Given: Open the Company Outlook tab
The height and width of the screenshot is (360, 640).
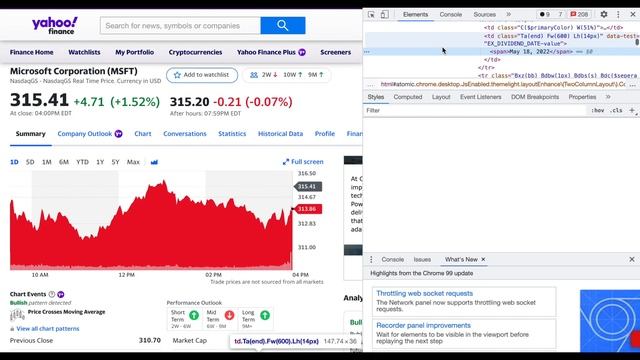Looking at the screenshot, I should tap(89, 134).
